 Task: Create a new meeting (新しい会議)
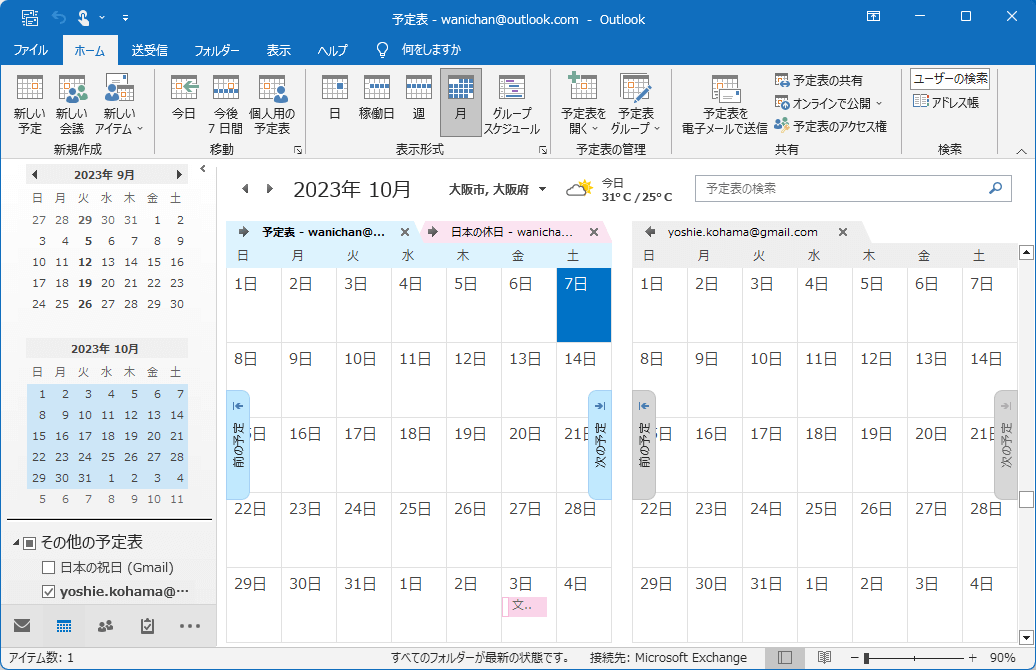tap(72, 104)
